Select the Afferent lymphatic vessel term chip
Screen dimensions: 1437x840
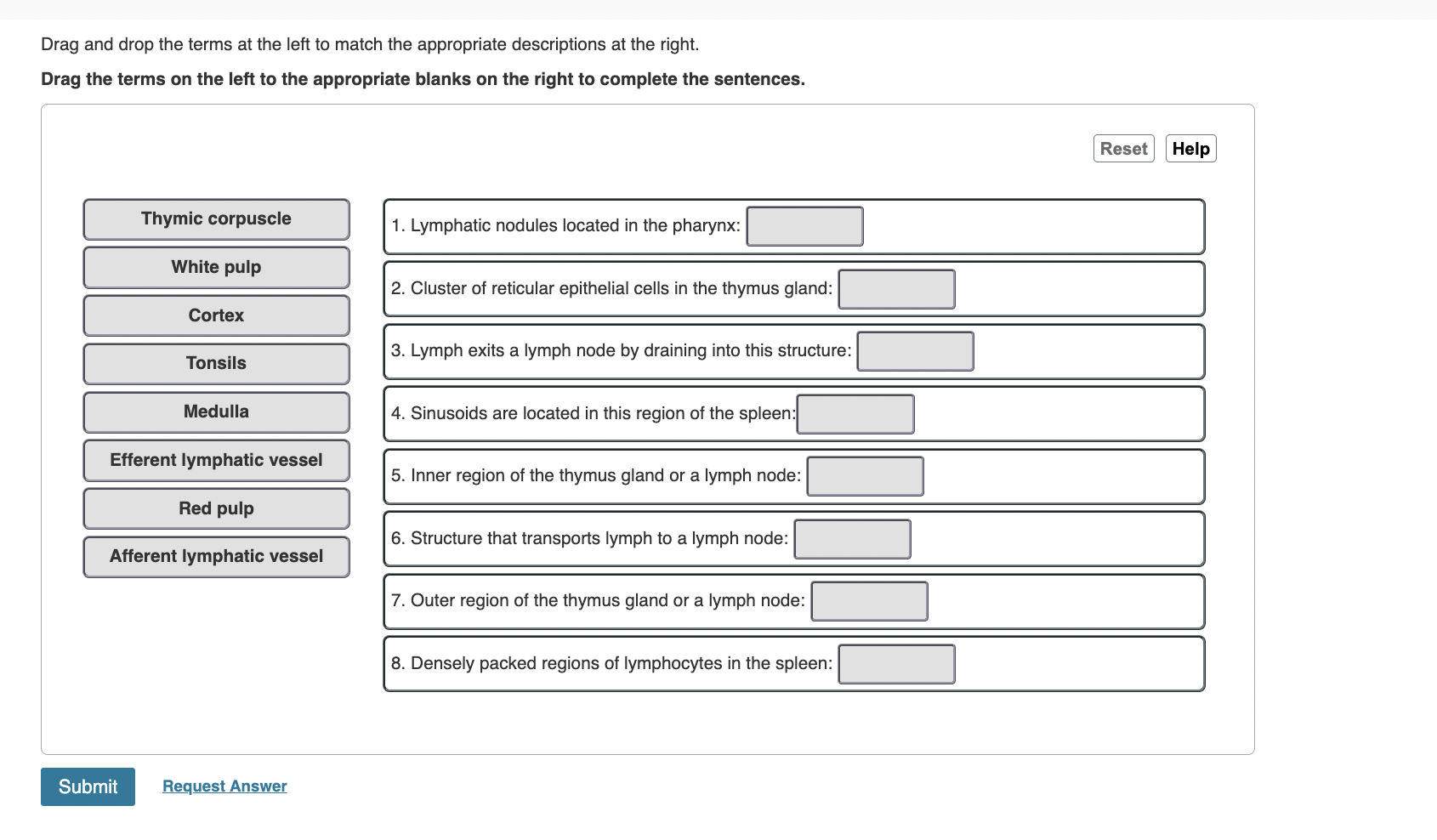point(216,556)
